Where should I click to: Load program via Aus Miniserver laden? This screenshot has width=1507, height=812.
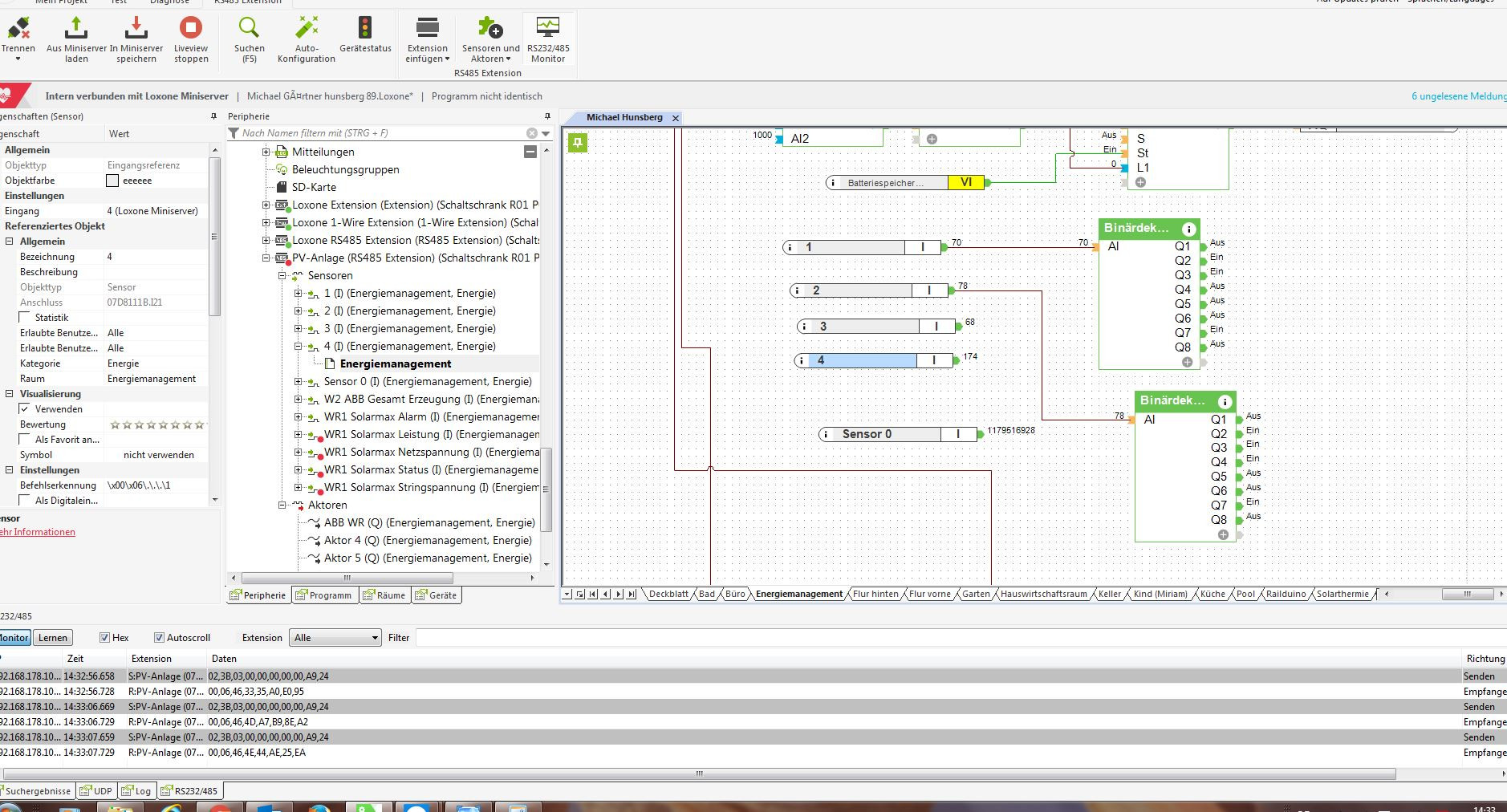click(x=76, y=30)
